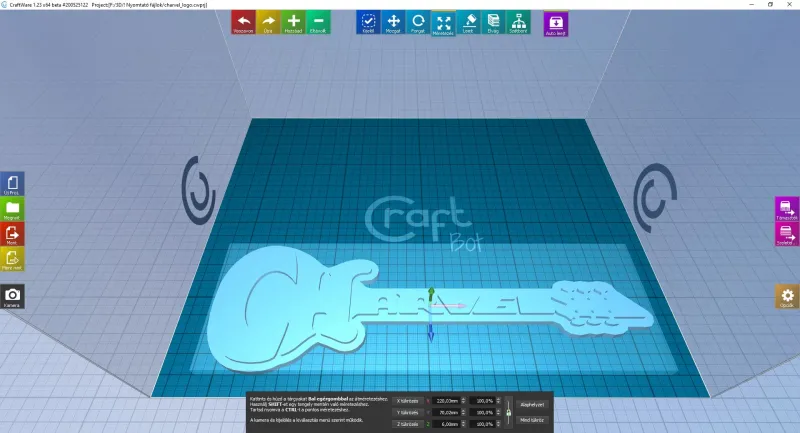Click the stepper beside Z scale percent
800x433 pixels.
(x=498, y=424)
